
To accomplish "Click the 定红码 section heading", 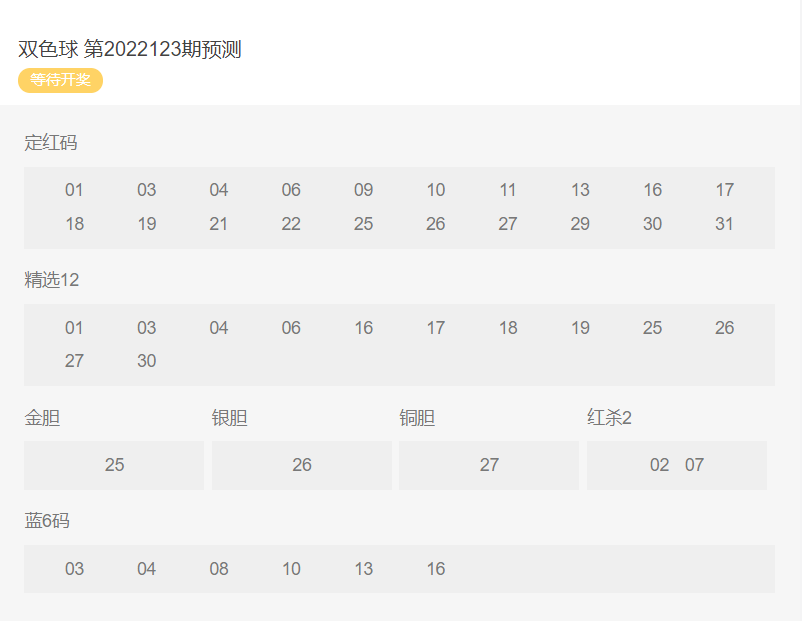I will (x=50, y=143).
